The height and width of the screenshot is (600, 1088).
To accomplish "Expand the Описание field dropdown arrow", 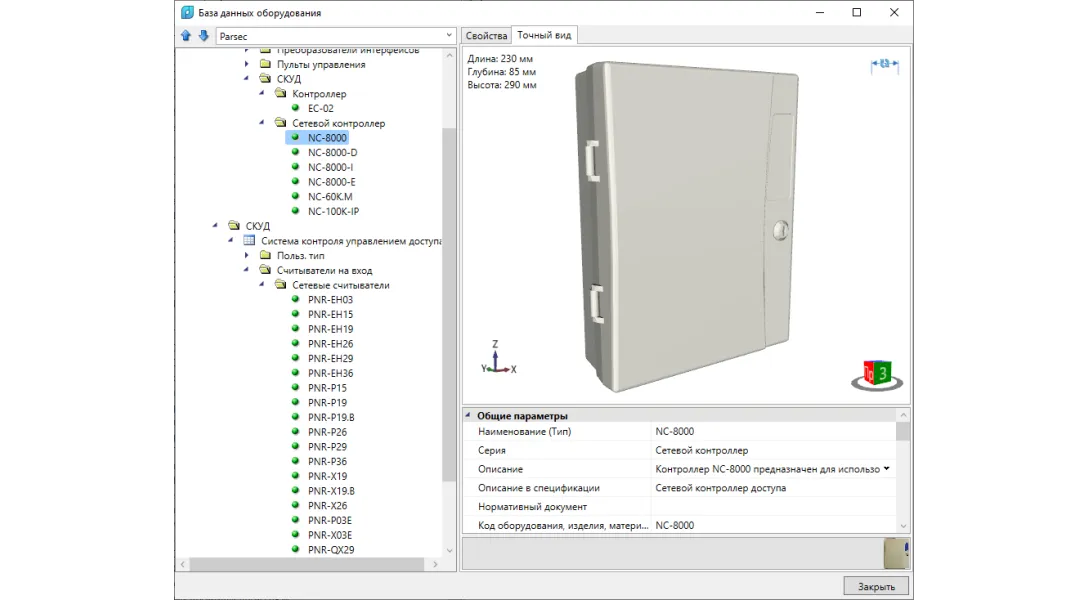I will (886, 469).
